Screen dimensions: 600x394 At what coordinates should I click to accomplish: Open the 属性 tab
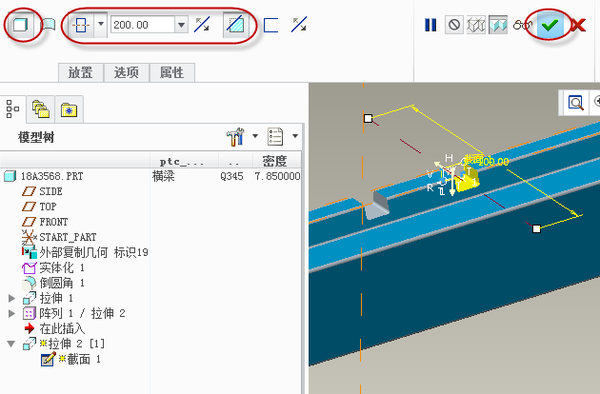coord(172,72)
